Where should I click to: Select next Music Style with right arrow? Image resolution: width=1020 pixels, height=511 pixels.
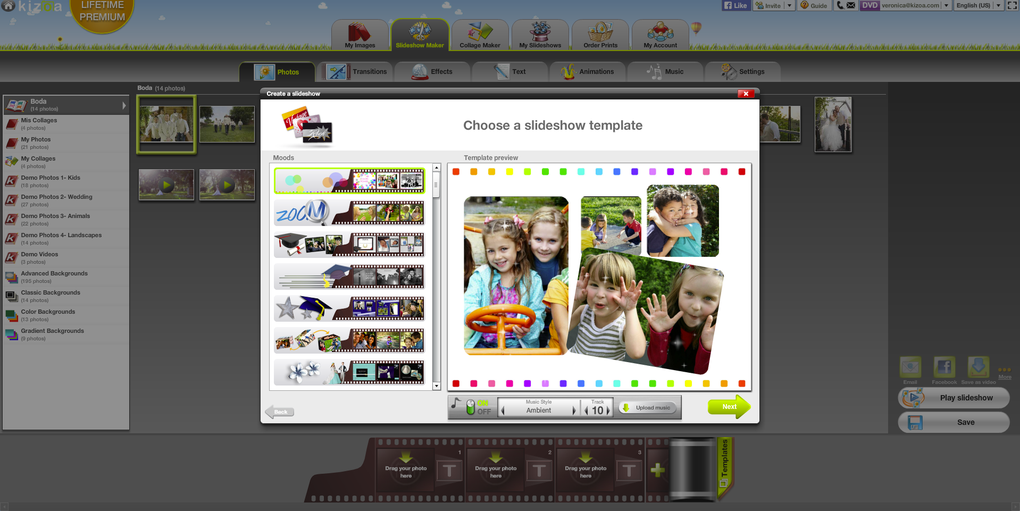pyautogui.click(x=574, y=411)
